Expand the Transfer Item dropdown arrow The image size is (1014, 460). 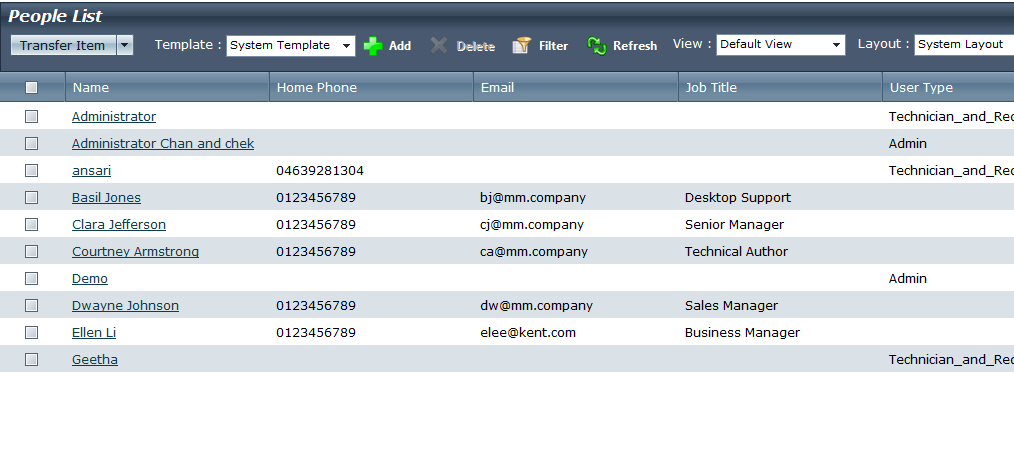[125, 45]
